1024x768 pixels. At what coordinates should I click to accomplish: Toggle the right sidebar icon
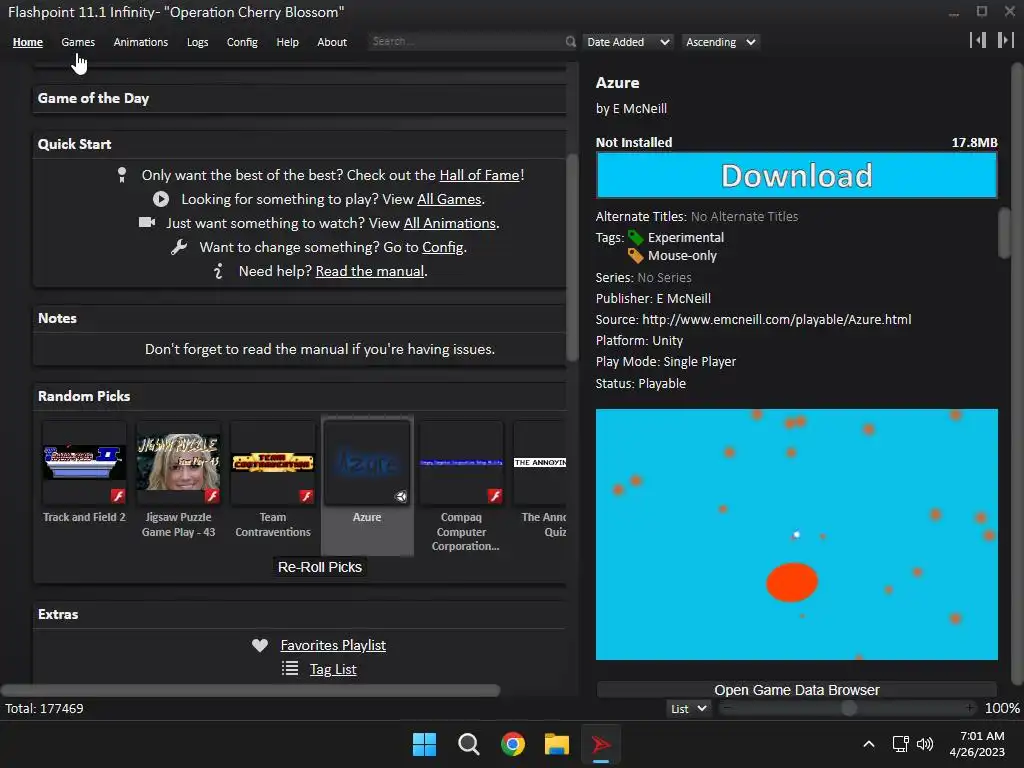coord(1006,40)
